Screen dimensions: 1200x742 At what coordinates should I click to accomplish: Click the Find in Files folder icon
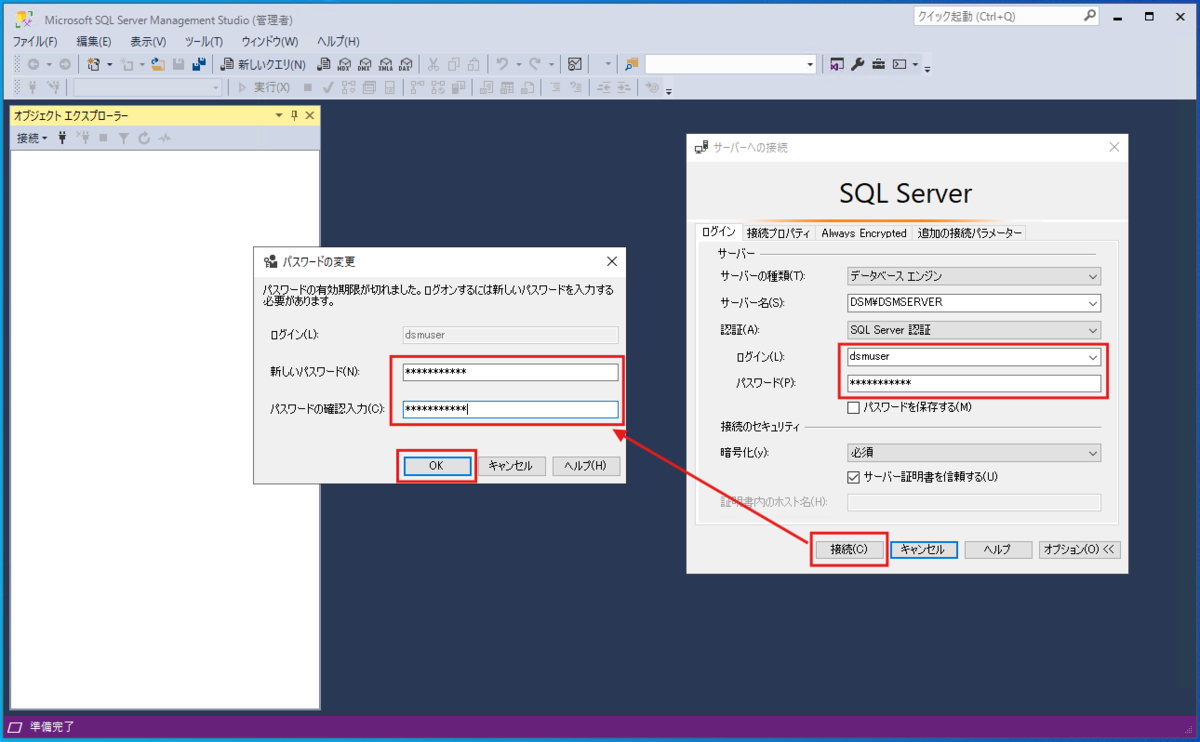(x=631, y=64)
